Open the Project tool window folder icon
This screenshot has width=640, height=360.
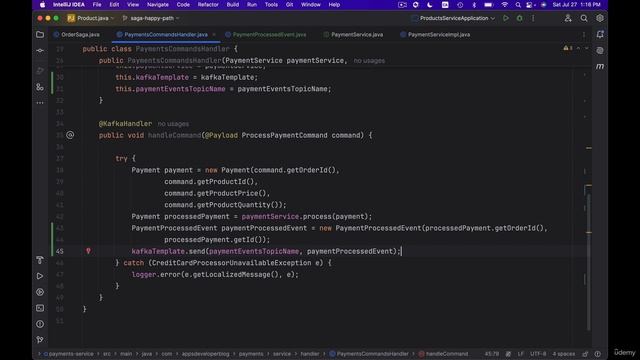point(40,35)
